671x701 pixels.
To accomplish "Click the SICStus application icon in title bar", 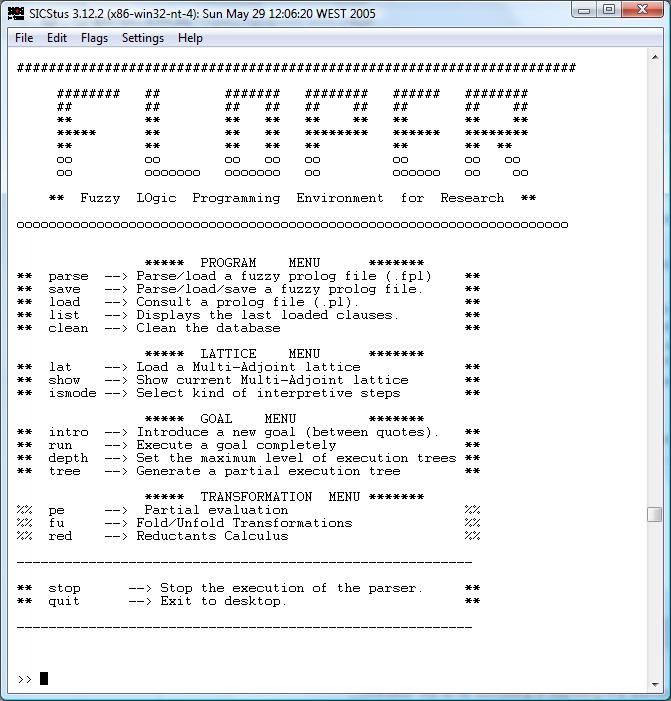I will tap(16, 13).
